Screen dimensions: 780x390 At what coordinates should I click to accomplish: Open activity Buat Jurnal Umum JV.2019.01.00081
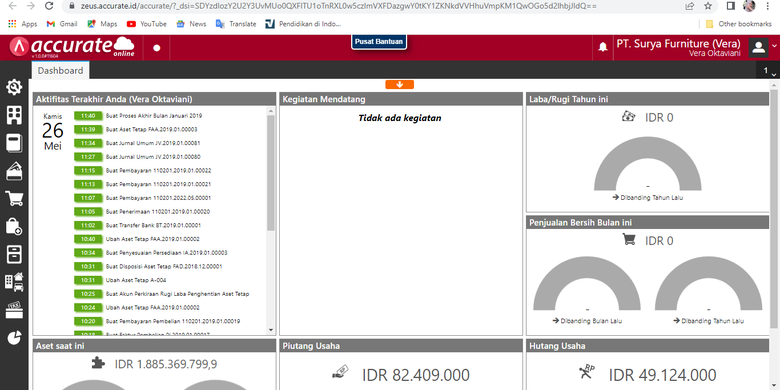pyautogui.click(x=153, y=143)
